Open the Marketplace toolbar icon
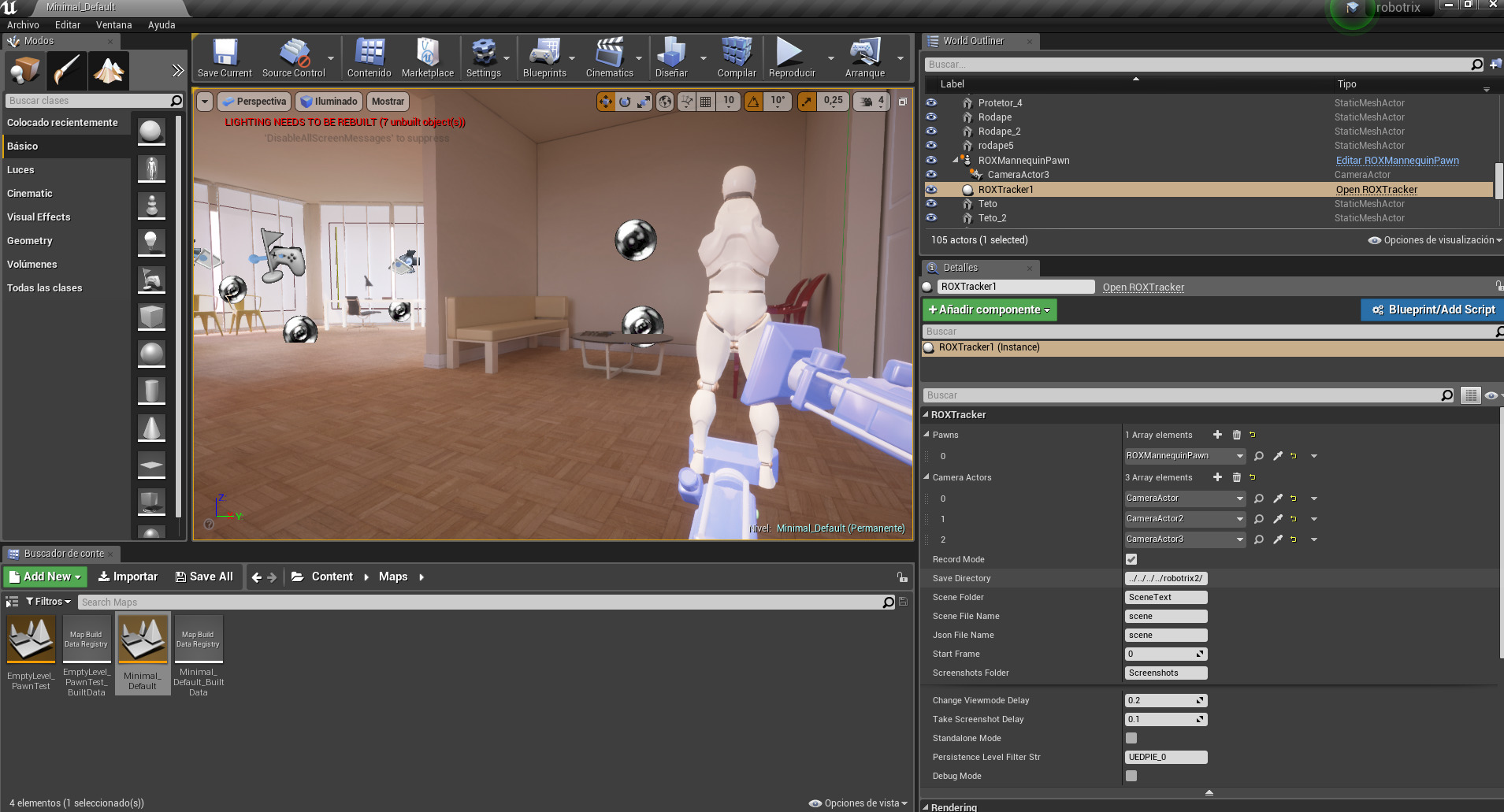 [x=427, y=57]
